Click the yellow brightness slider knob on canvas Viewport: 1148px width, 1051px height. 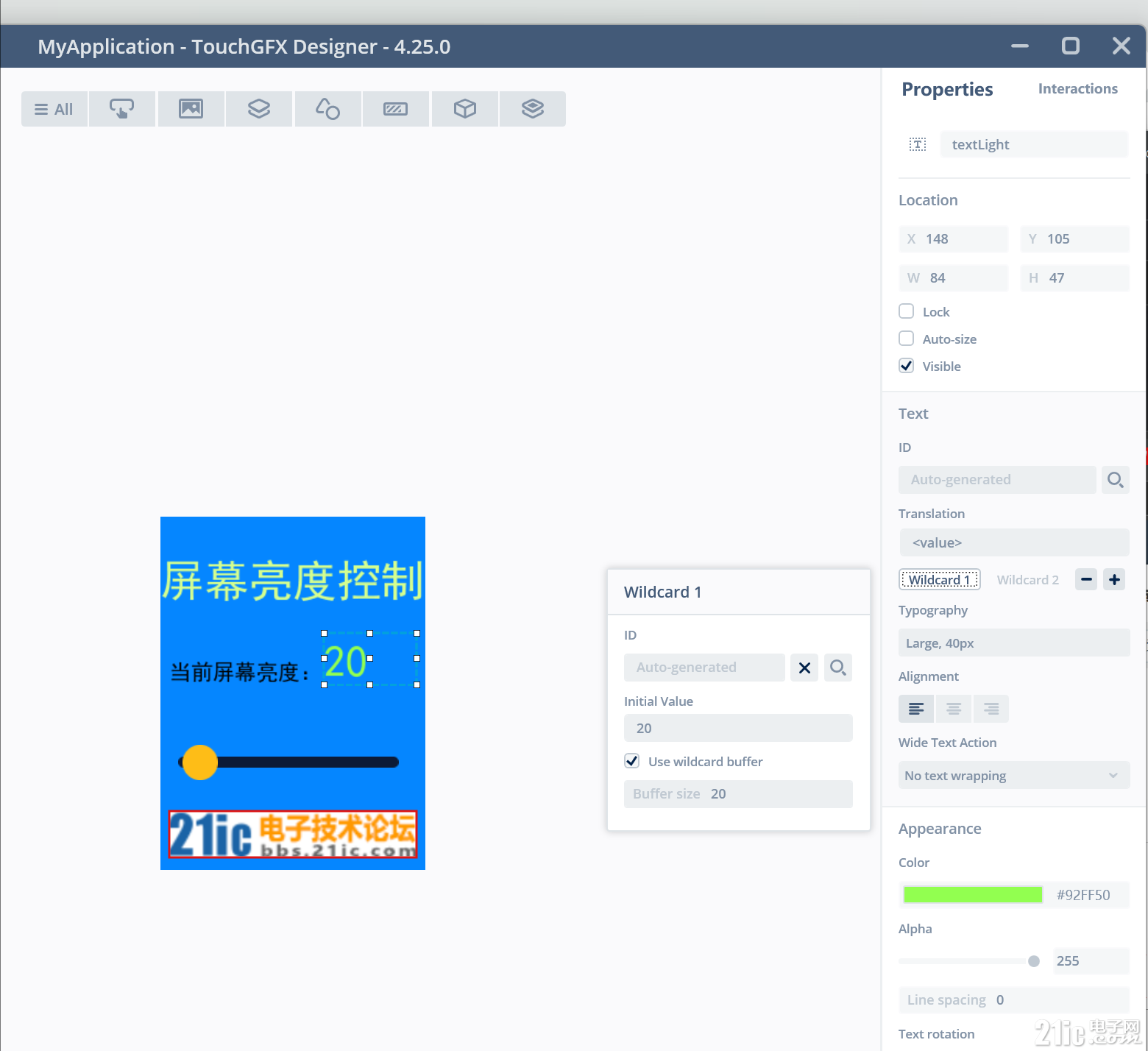(200, 762)
